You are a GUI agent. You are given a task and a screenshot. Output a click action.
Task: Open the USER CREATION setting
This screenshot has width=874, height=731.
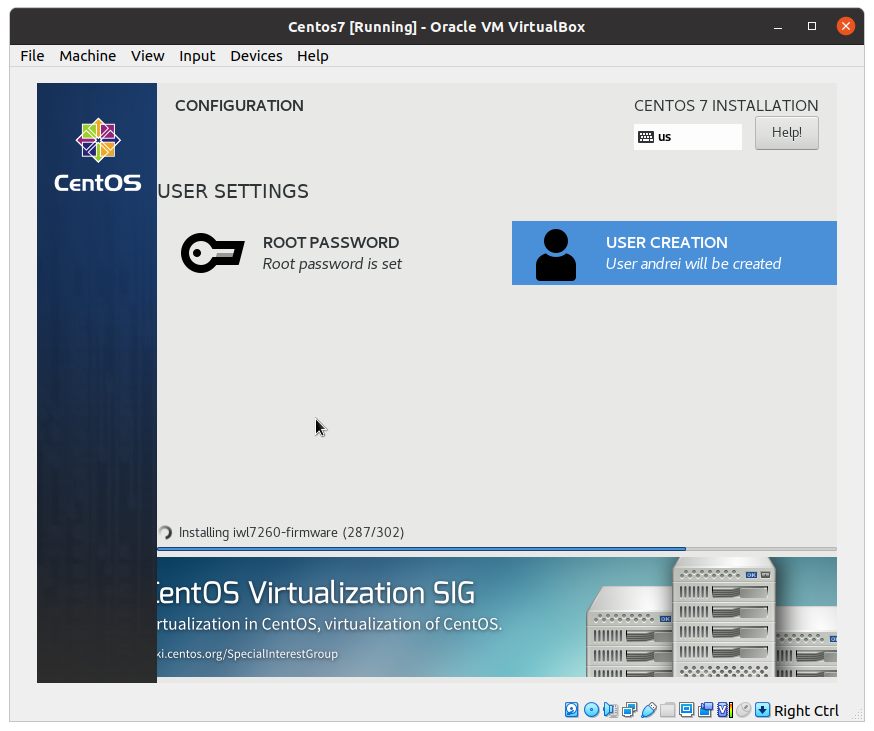pyautogui.click(x=674, y=253)
